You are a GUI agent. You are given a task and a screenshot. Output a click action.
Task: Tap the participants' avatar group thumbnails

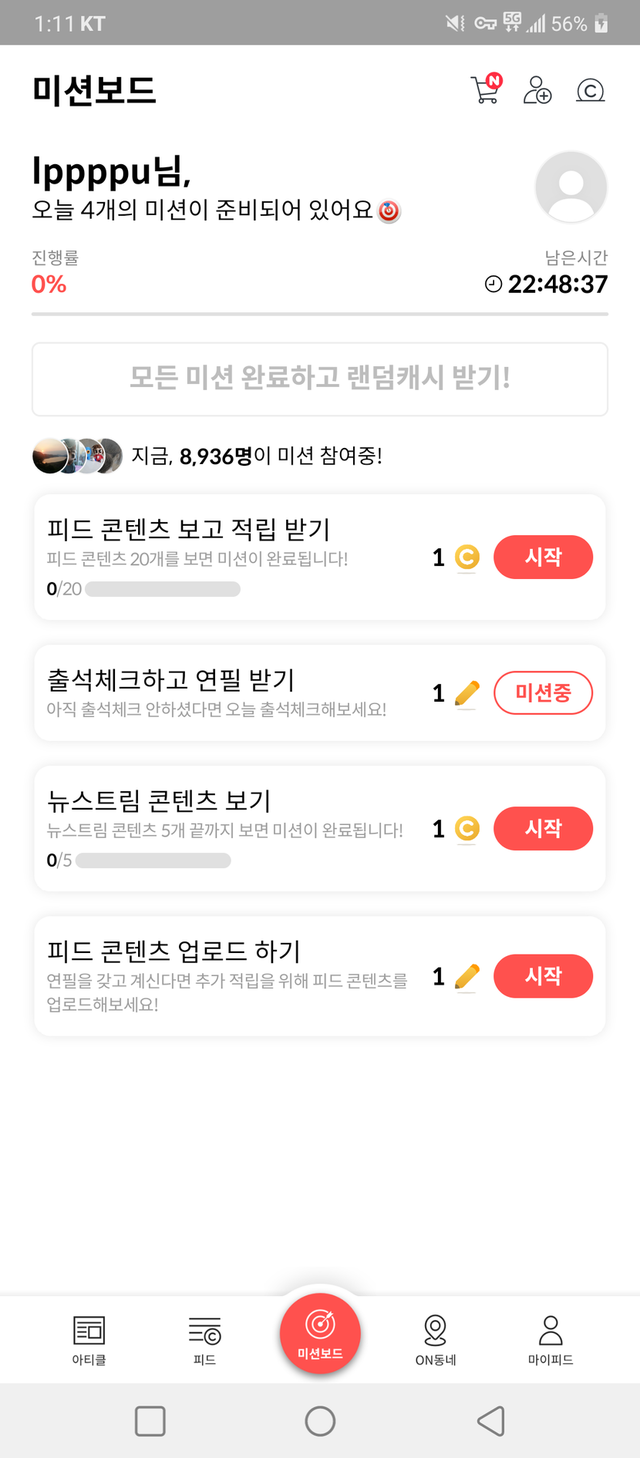tap(77, 456)
